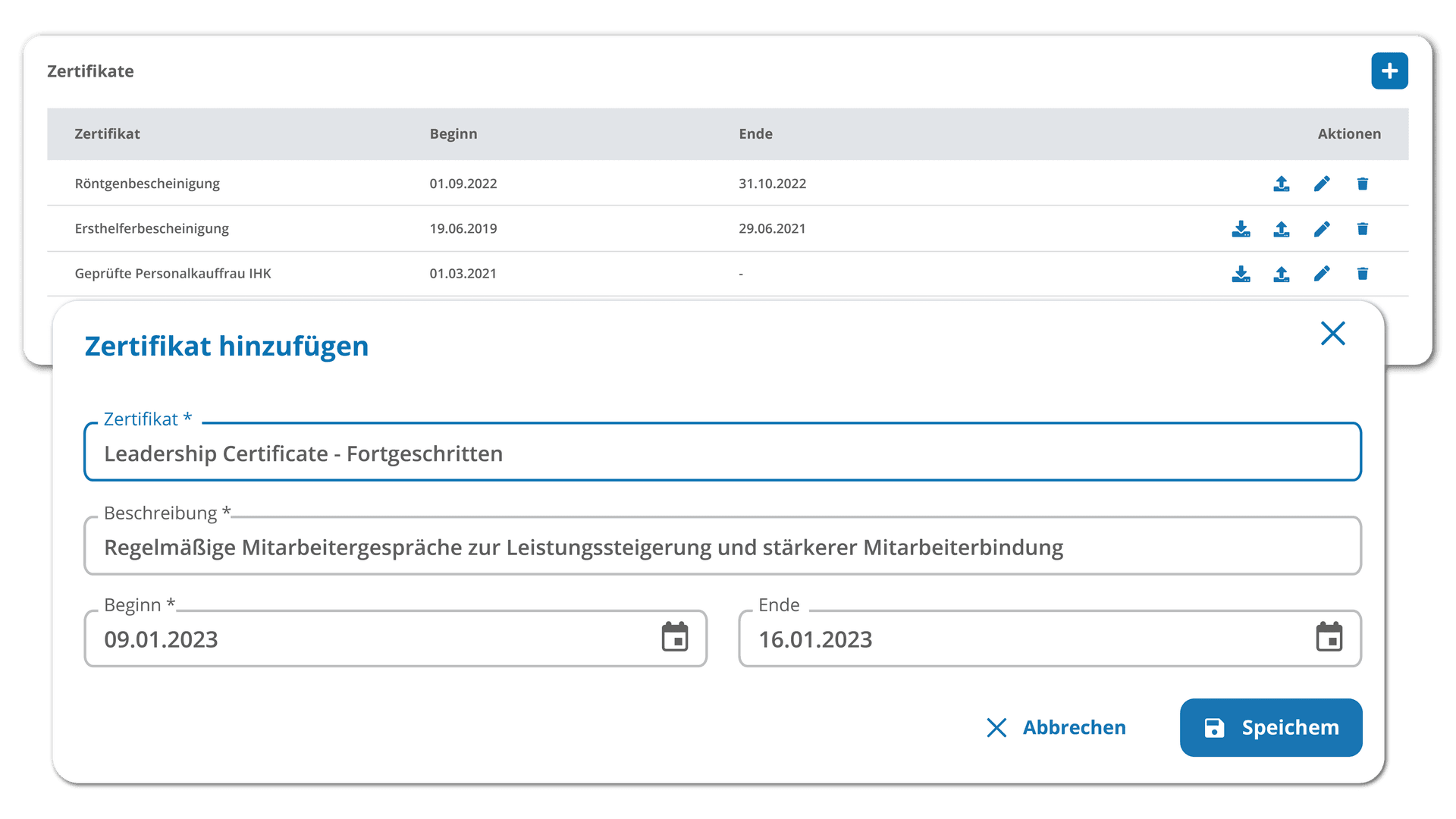Click the end date 31.10.2022
Screen dimensions: 1456x819
point(773,184)
